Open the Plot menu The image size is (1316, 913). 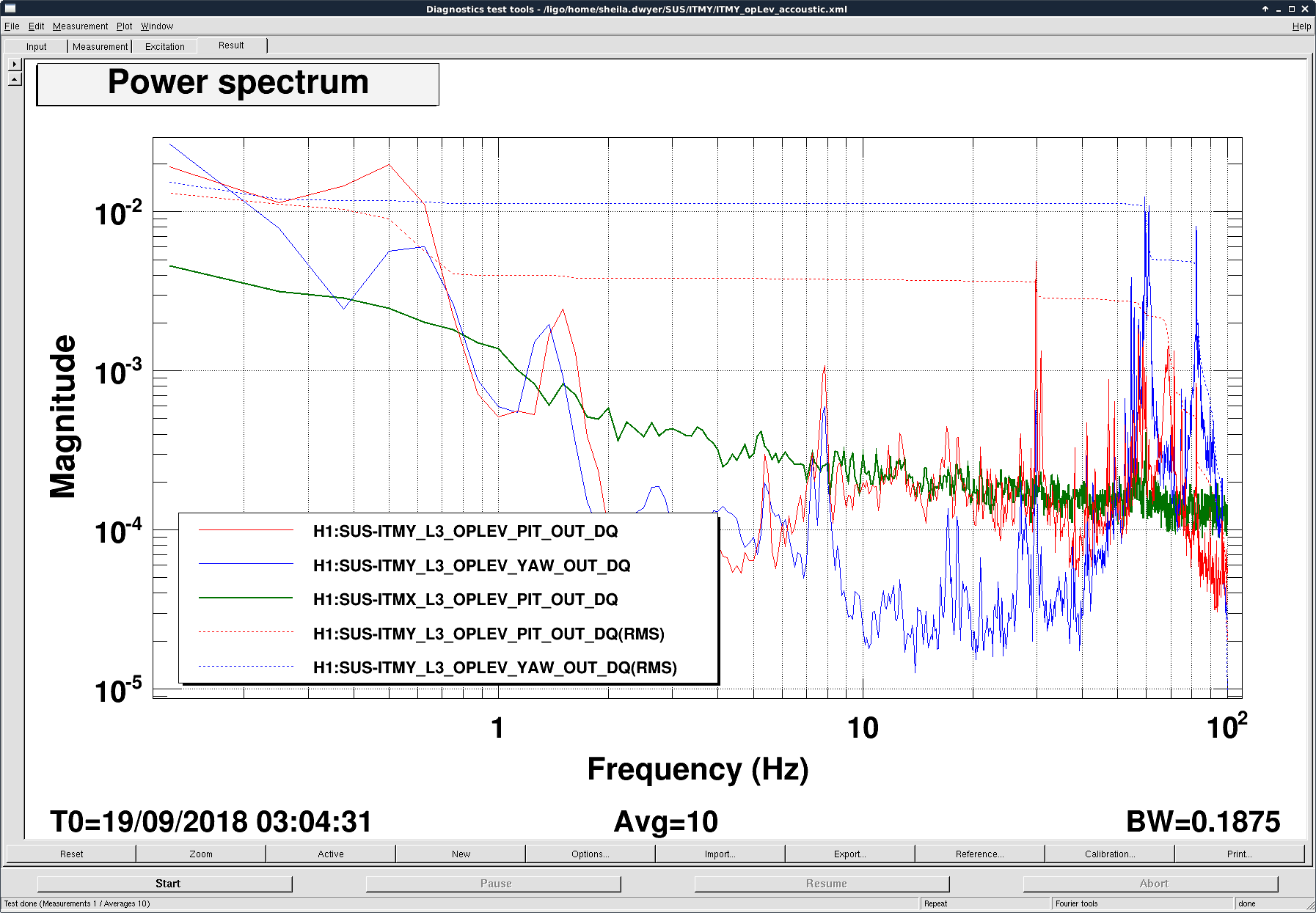click(x=125, y=26)
